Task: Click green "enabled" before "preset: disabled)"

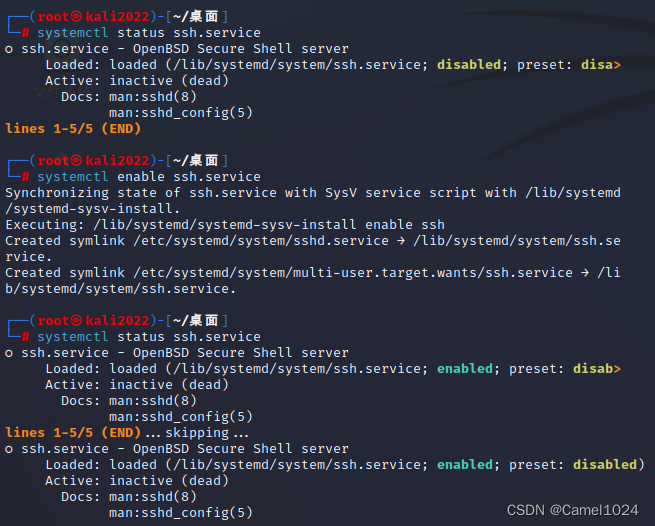Action: [465, 465]
